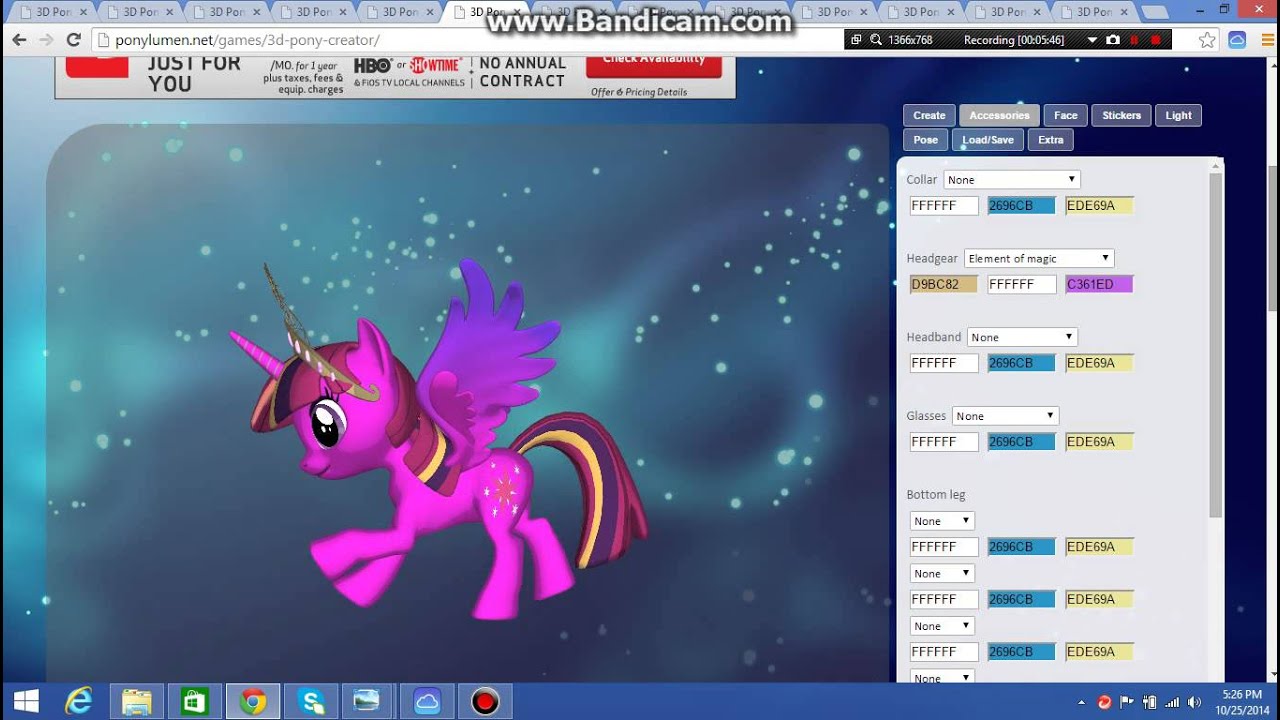The height and width of the screenshot is (720, 1280).
Task: Open the Action Center flag icon
Action: [x=1127, y=702]
